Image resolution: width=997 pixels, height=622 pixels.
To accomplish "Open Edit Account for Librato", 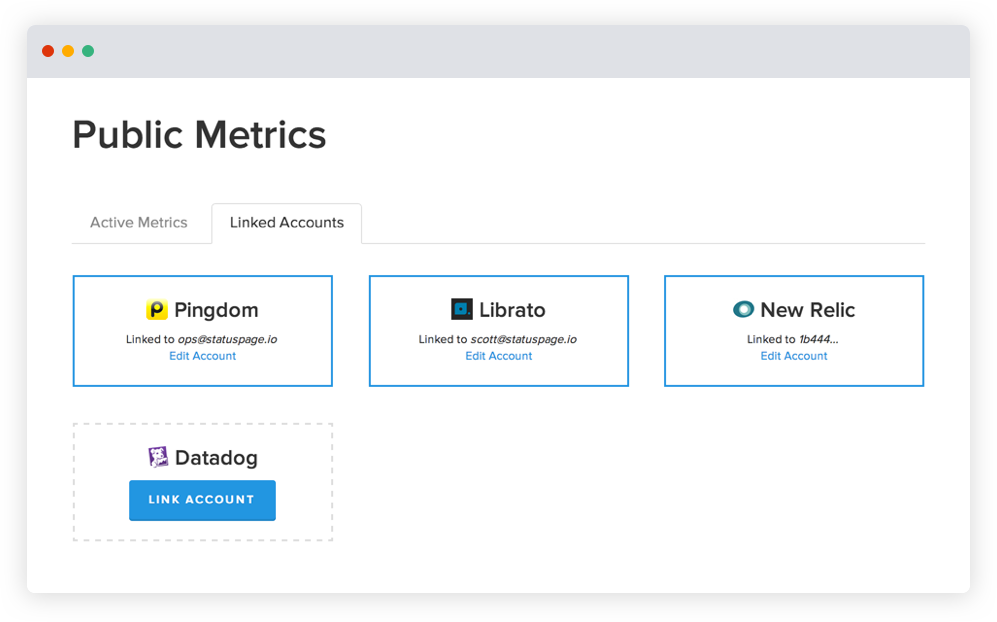I will pos(498,356).
